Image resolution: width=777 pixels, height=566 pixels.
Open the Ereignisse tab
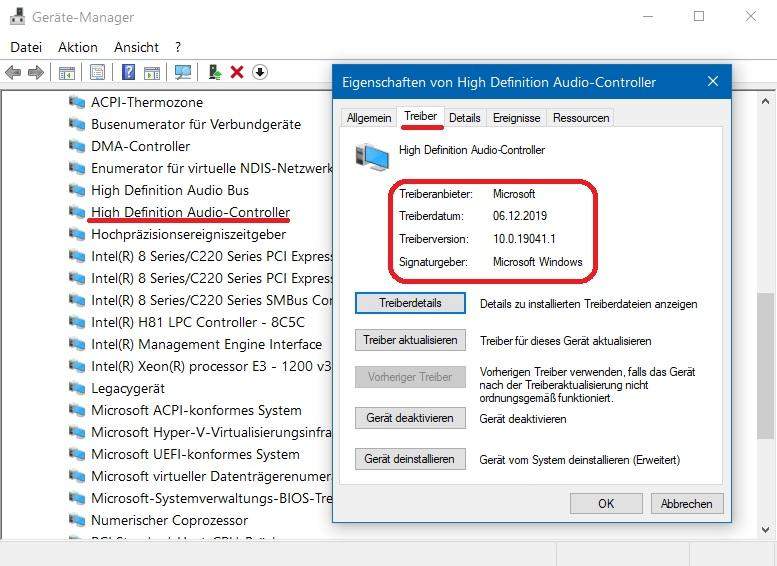click(516, 118)
